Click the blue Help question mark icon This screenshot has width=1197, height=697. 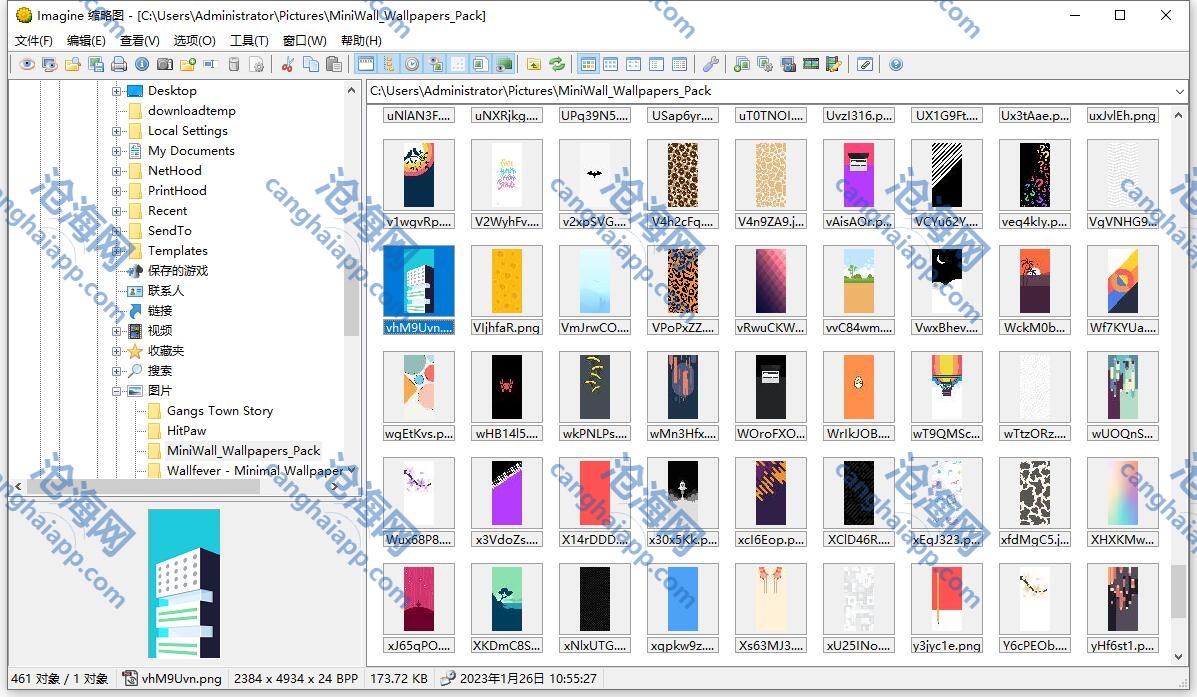pyautogui.click(x=896, y=65)
